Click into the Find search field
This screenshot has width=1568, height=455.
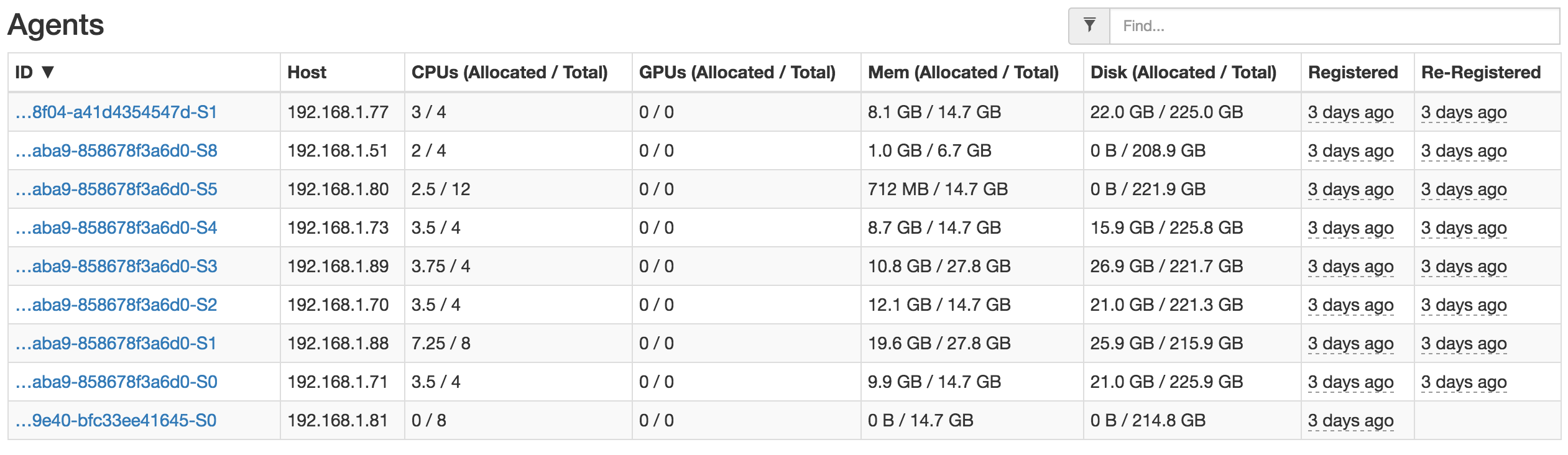click(1334, 25)
